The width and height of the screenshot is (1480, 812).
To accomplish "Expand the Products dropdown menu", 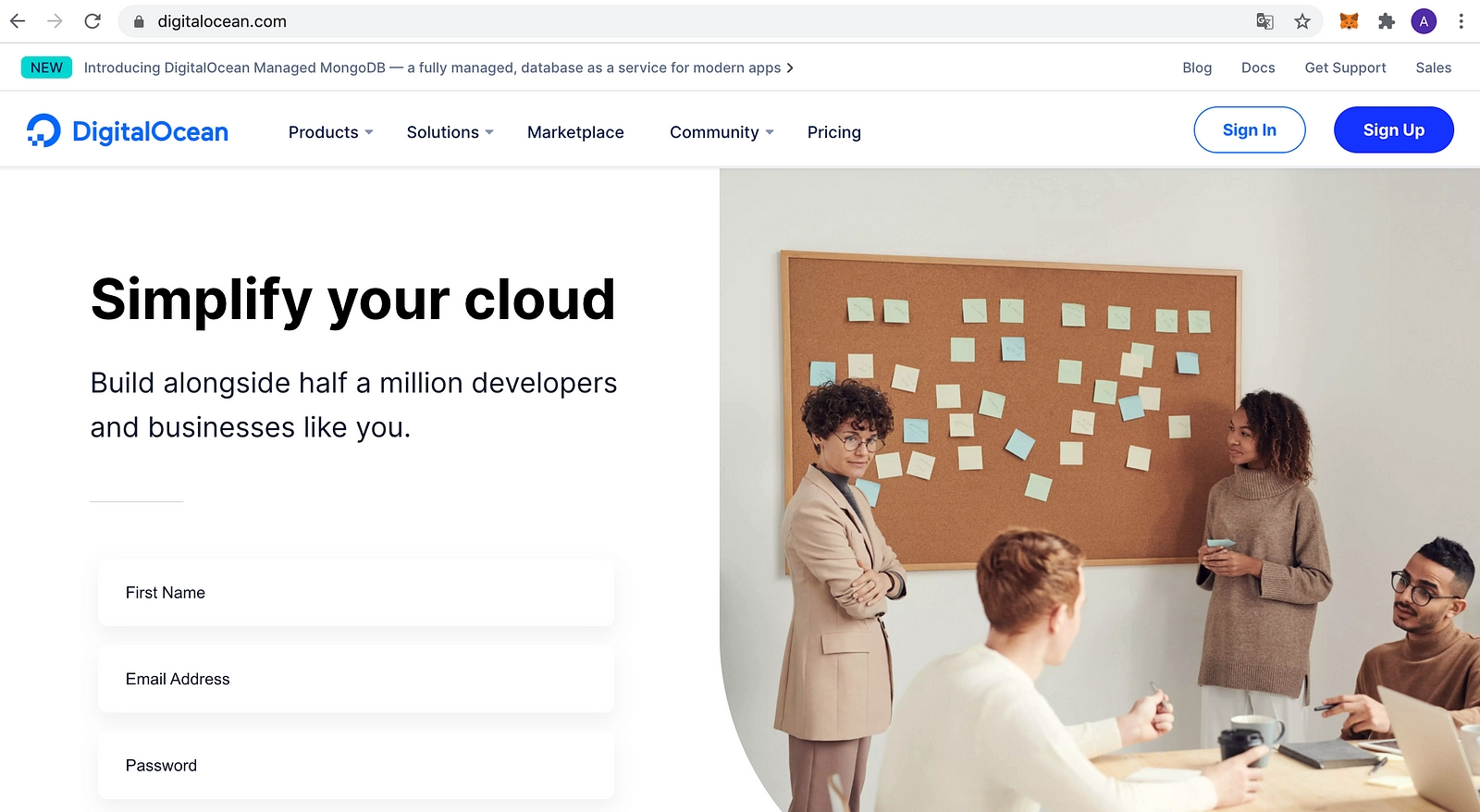I will [330, 132].
